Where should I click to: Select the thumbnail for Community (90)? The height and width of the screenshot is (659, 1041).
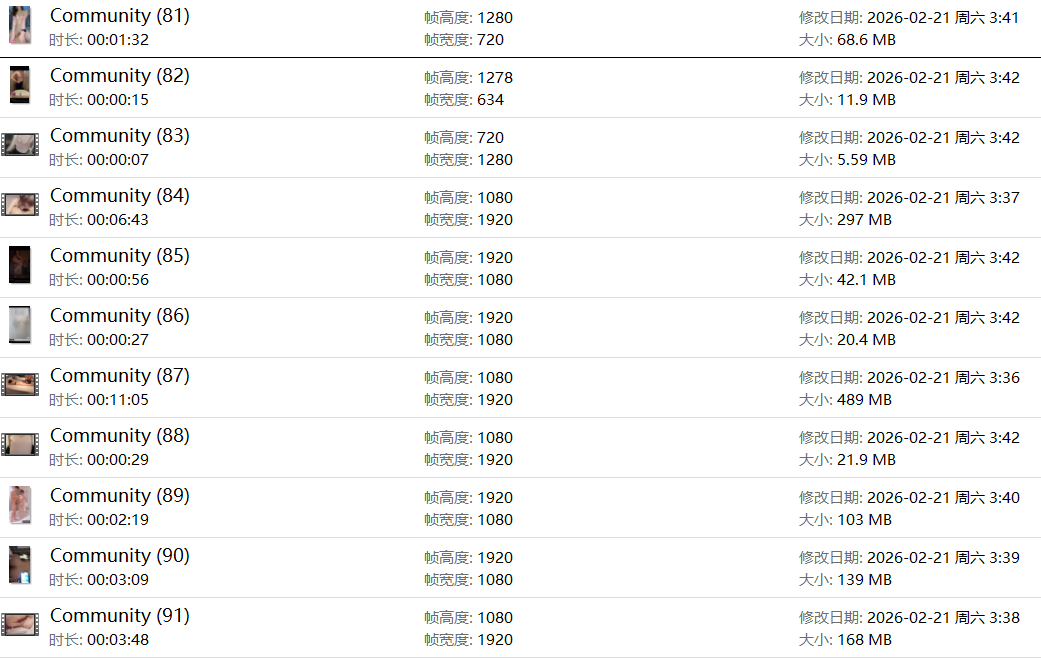[x=20, y=565]
